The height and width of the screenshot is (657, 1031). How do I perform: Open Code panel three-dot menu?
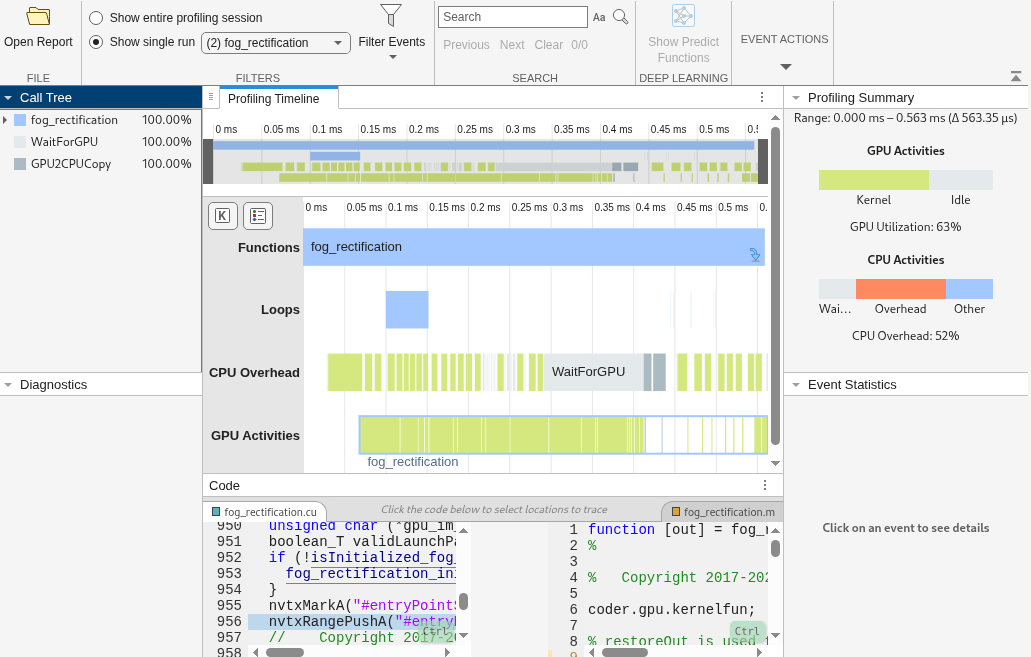pyautogui.click(x=765, y=485)
